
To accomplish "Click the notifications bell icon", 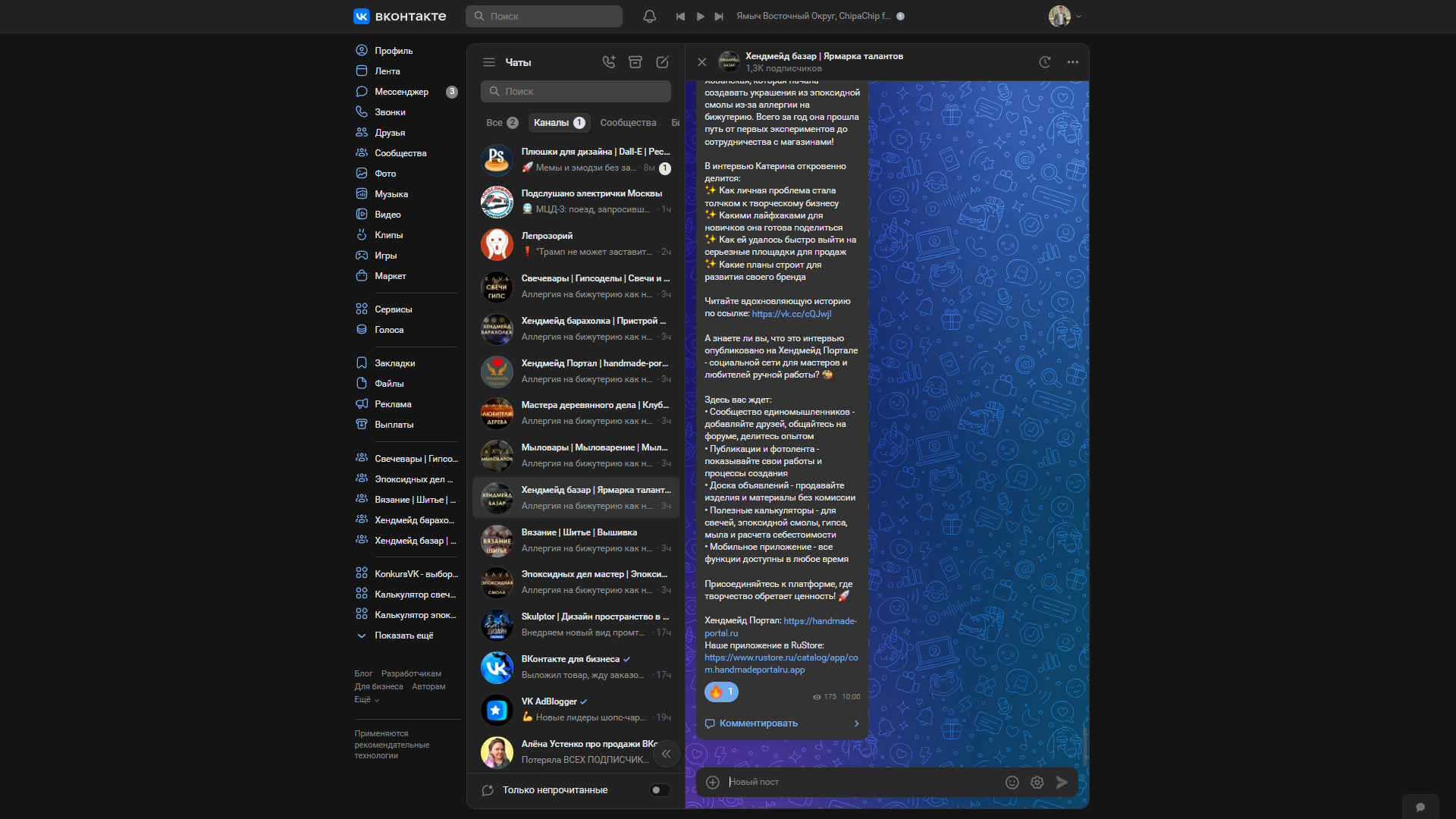I will point(649,16).
